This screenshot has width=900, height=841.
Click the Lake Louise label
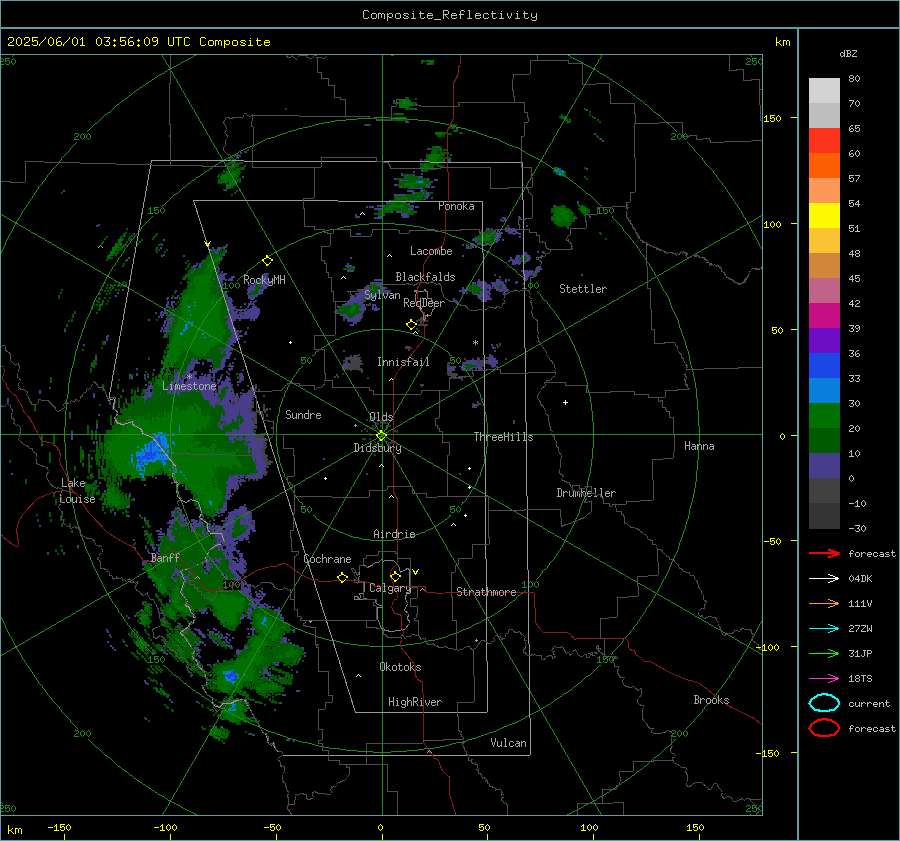77,491
